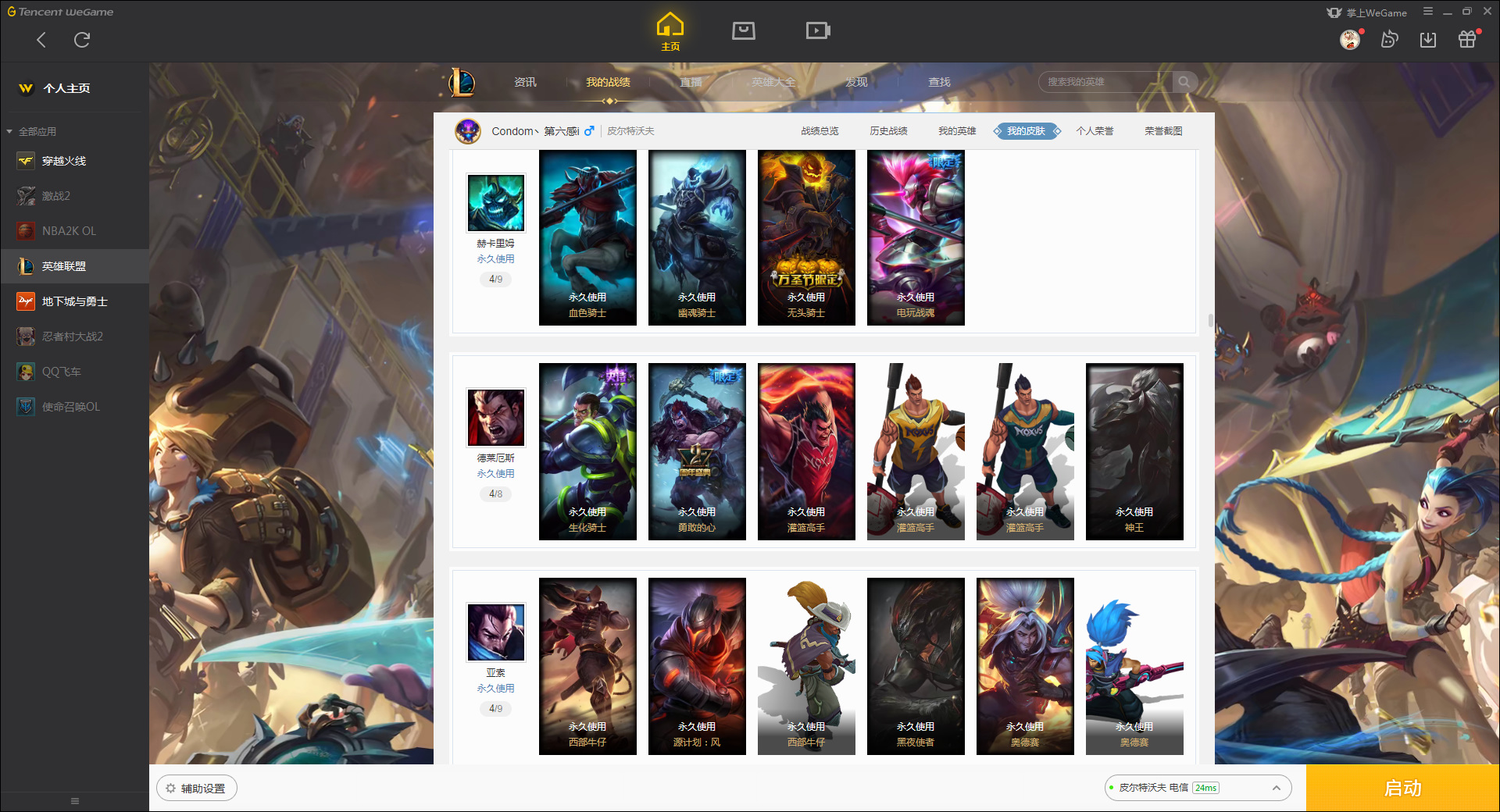Open the 生化骑士 skin card
The height and width of the screenshot is (812, 1500).
(587, 451)
